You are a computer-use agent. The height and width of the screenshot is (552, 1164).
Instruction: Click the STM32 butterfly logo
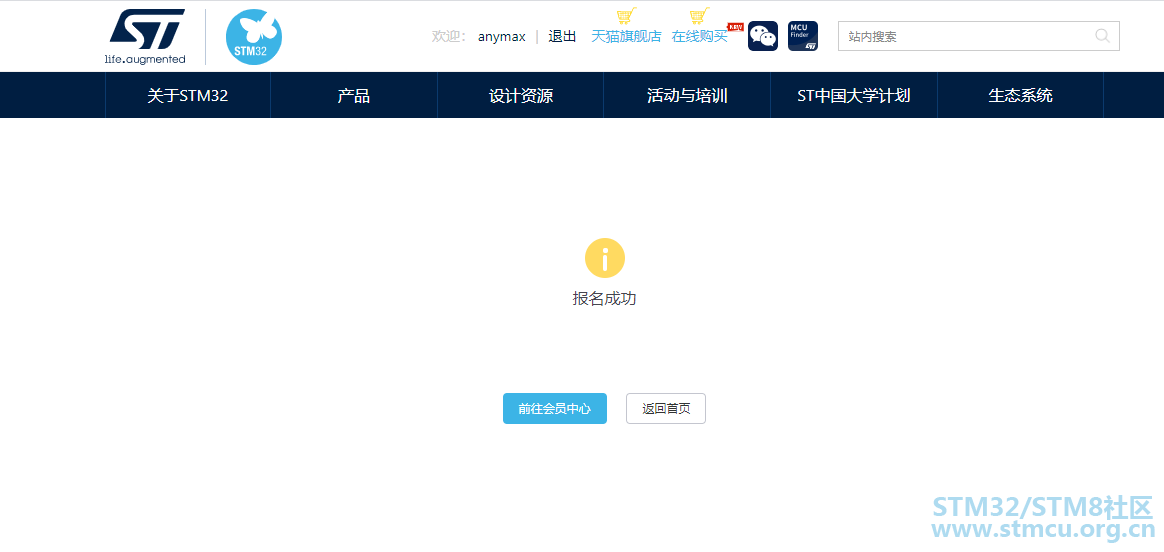point(254,36)
